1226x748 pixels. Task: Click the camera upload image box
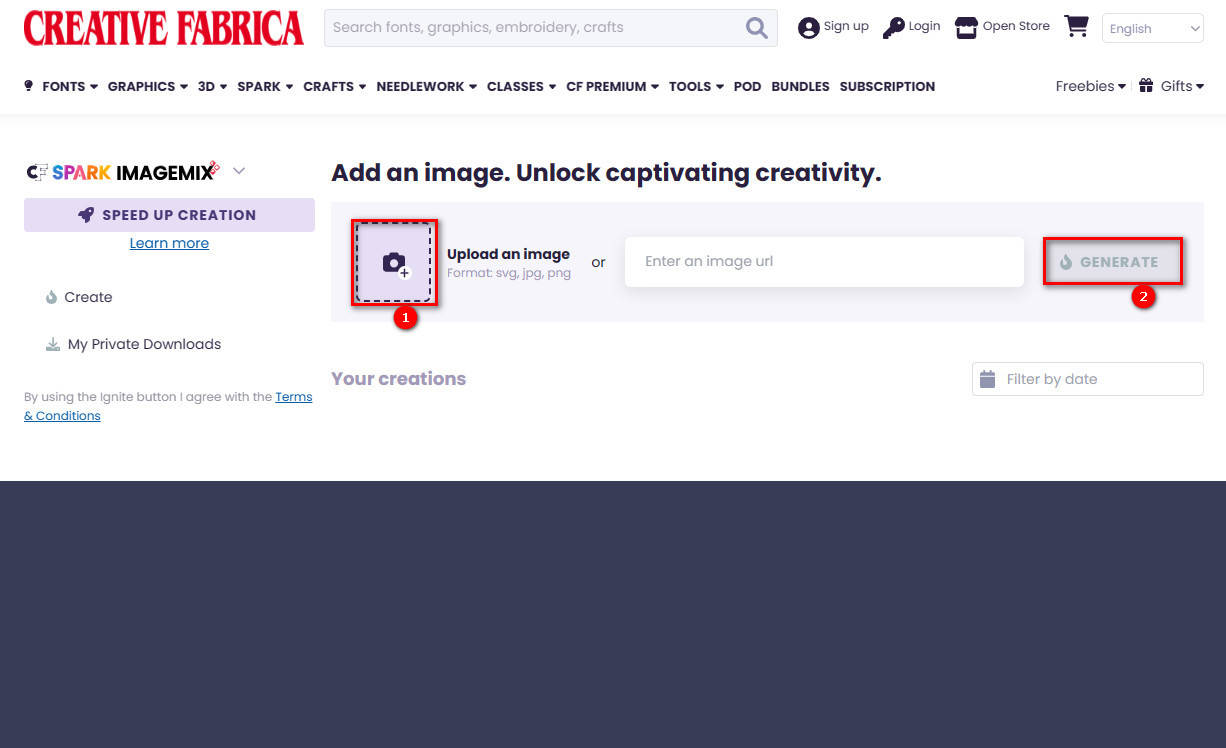click(x=394, y=263)
